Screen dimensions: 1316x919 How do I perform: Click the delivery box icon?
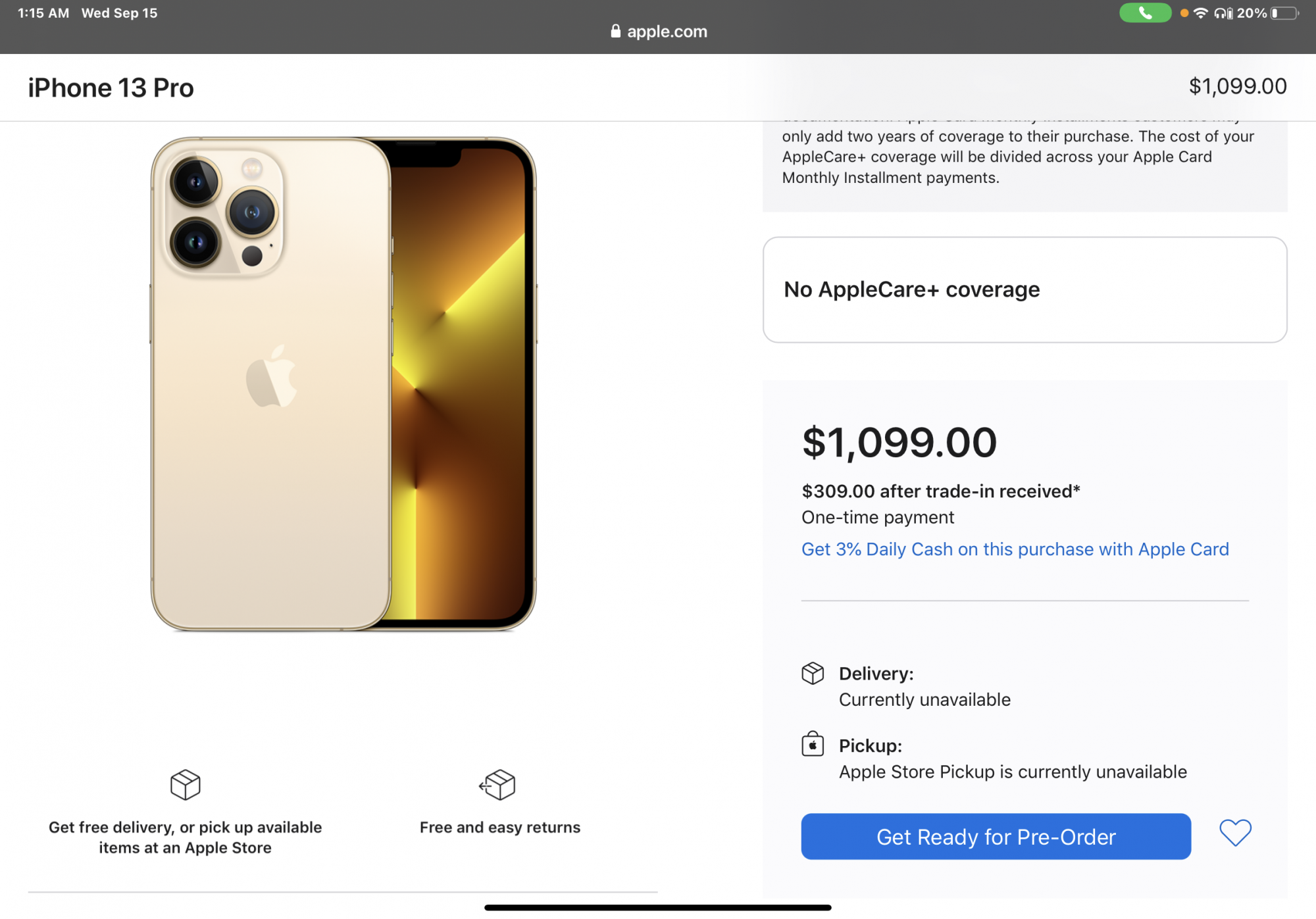pos(813,673)
